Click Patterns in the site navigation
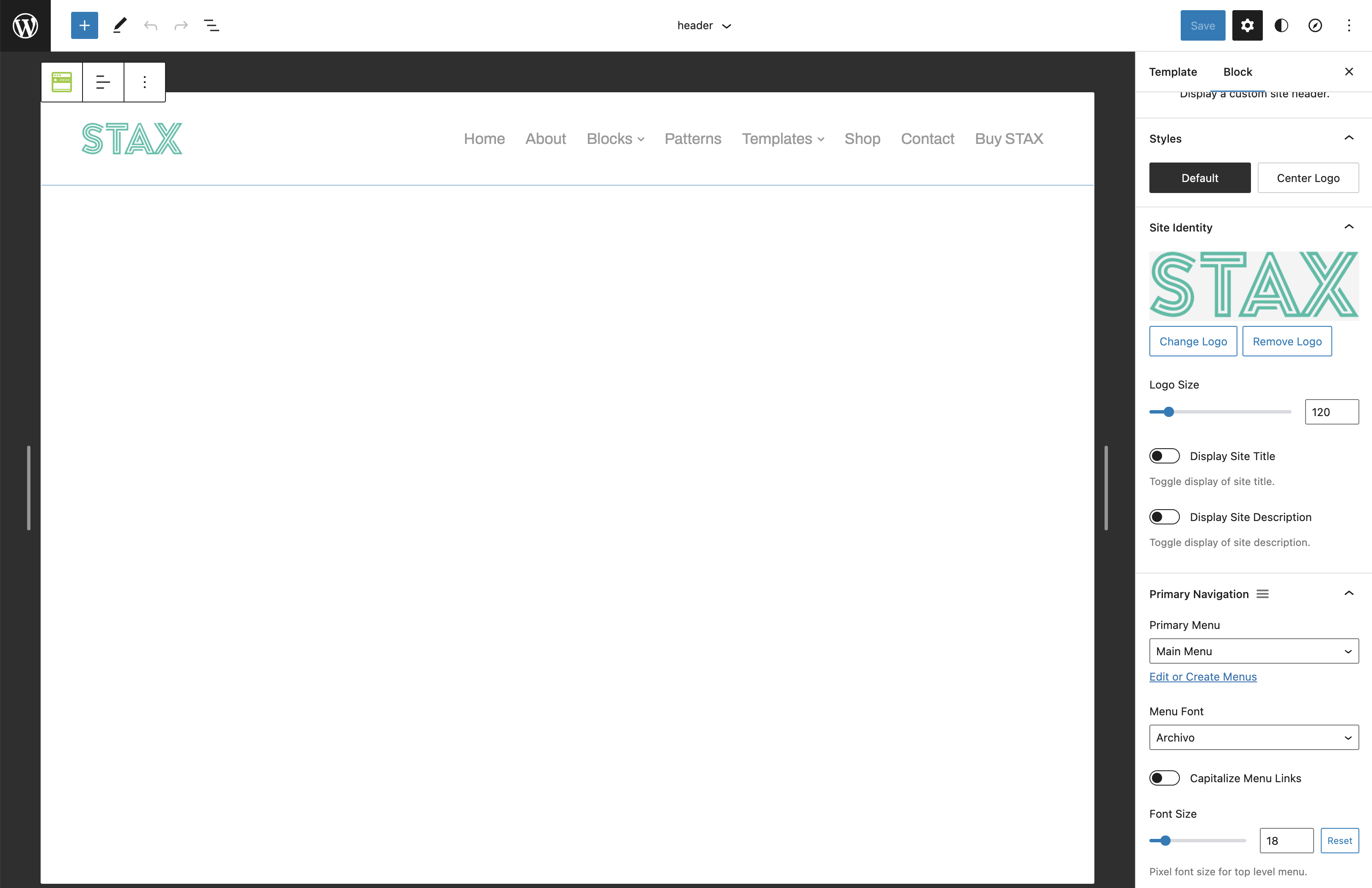The height and width of the screenshot is (888, 1372). click(x=692, y=139)
